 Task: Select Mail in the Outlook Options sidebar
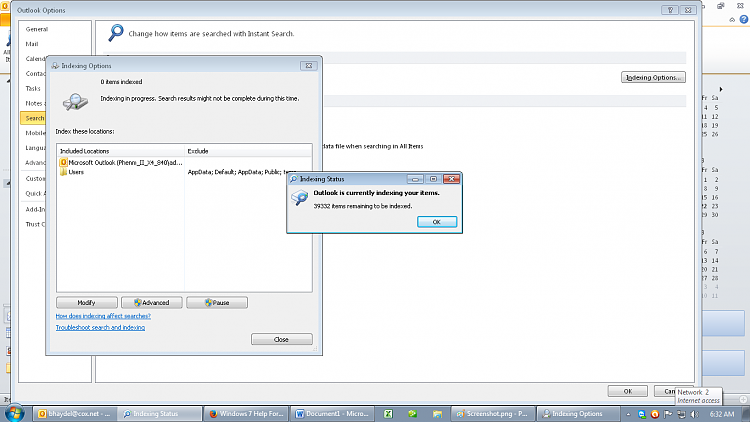point(32,44)
